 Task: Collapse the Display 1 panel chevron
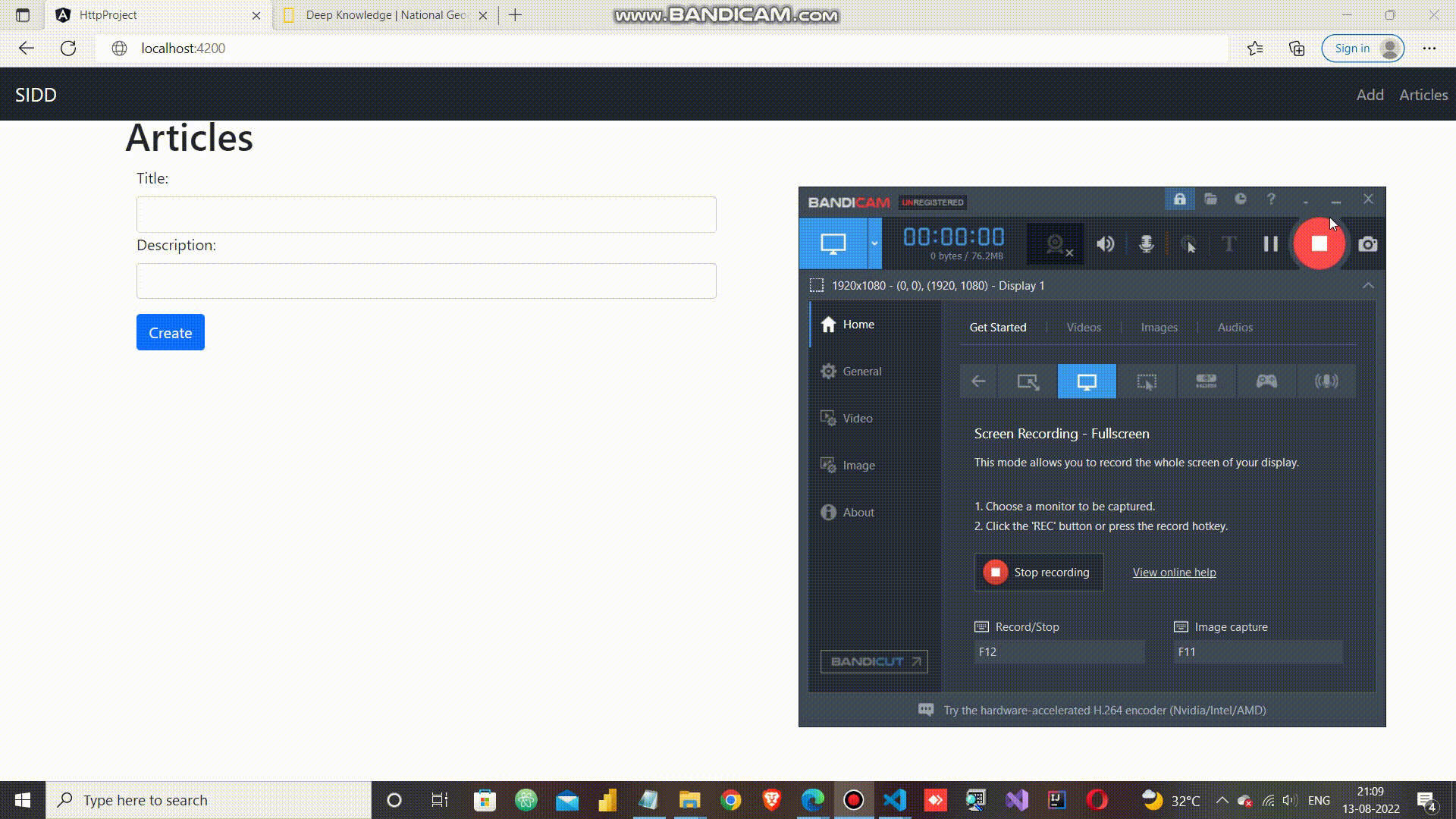[x=1369, y=286]
